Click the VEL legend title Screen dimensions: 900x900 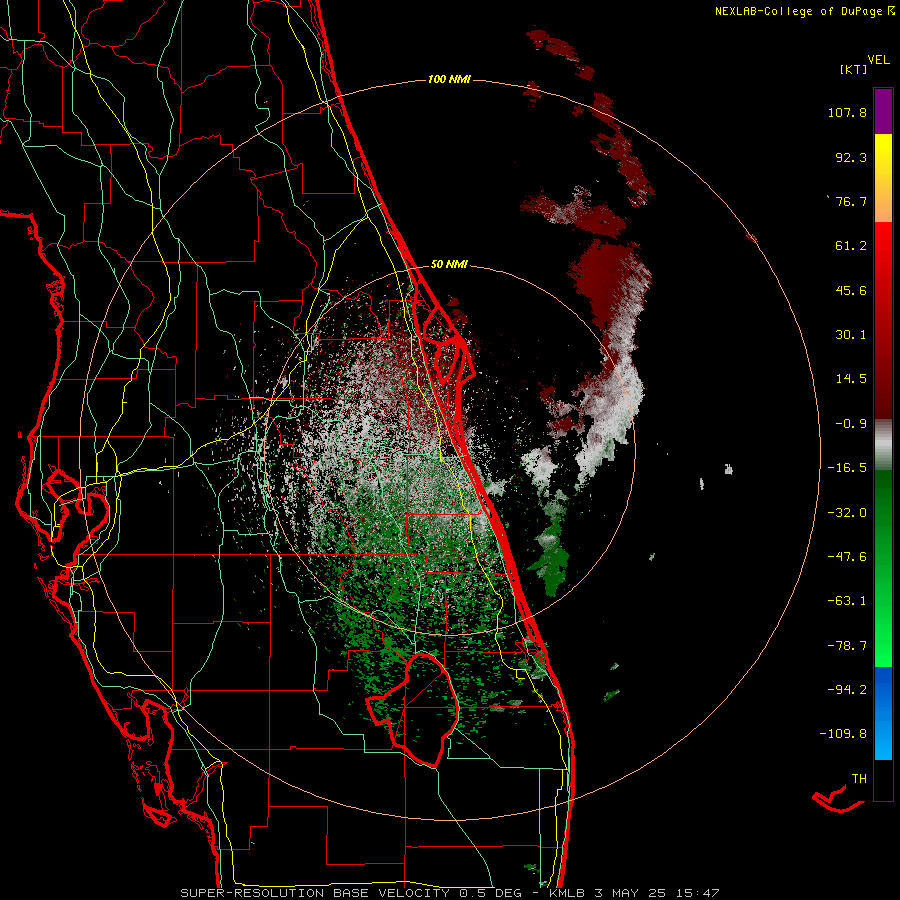(x=879, y=60)
